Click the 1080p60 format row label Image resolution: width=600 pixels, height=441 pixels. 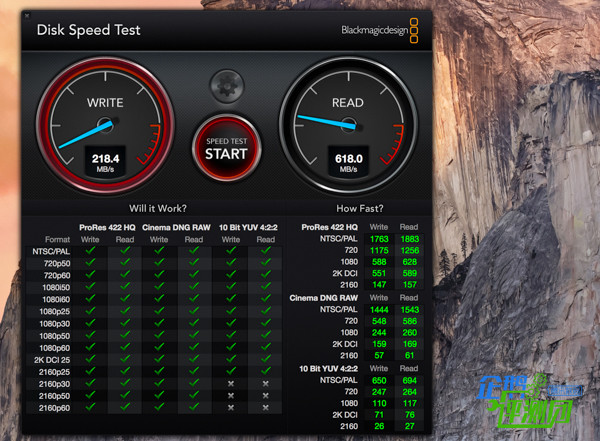(x=55, y=348)
